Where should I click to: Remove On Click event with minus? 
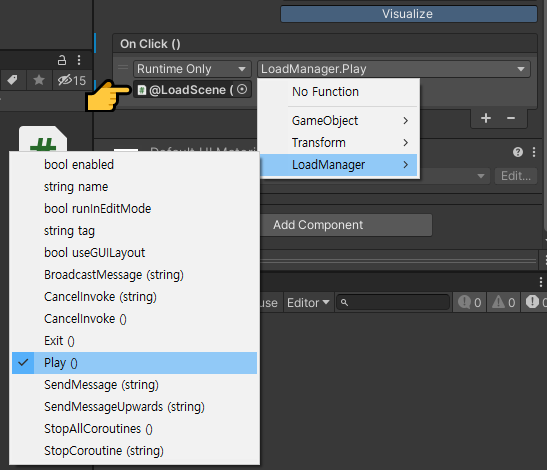tap(511, 118)
